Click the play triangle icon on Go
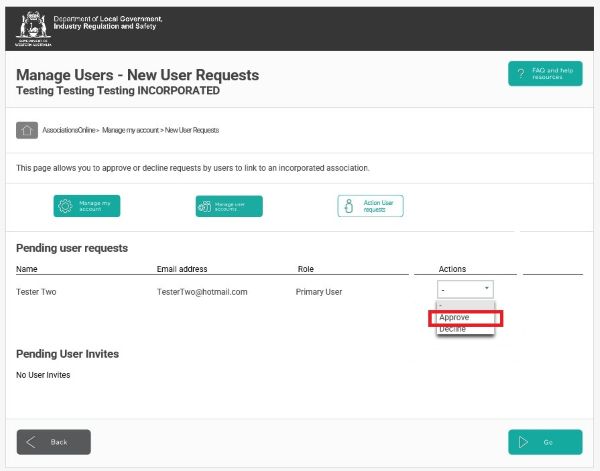 (x=523, y=442)
